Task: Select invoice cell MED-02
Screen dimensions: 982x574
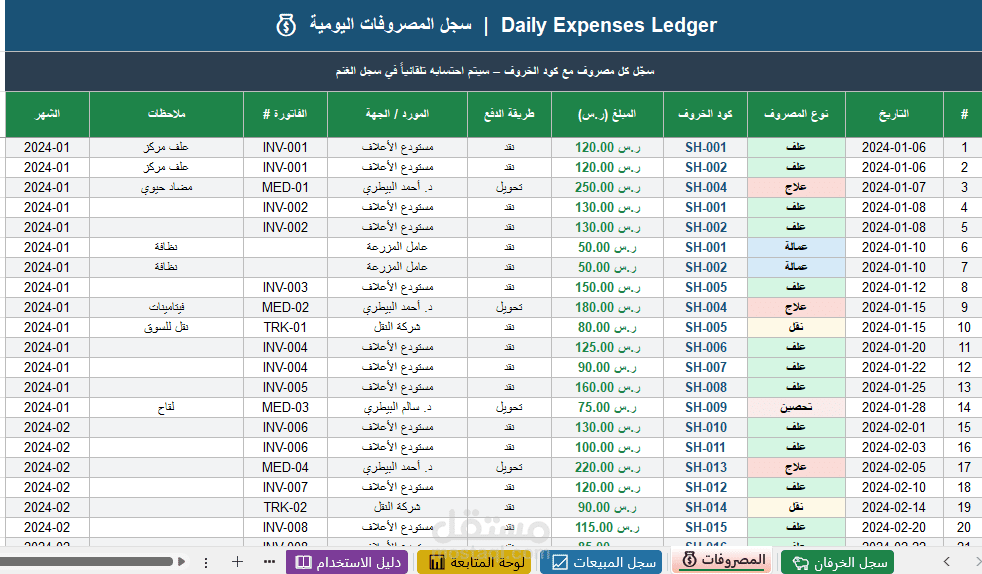Action: [285, 307]
